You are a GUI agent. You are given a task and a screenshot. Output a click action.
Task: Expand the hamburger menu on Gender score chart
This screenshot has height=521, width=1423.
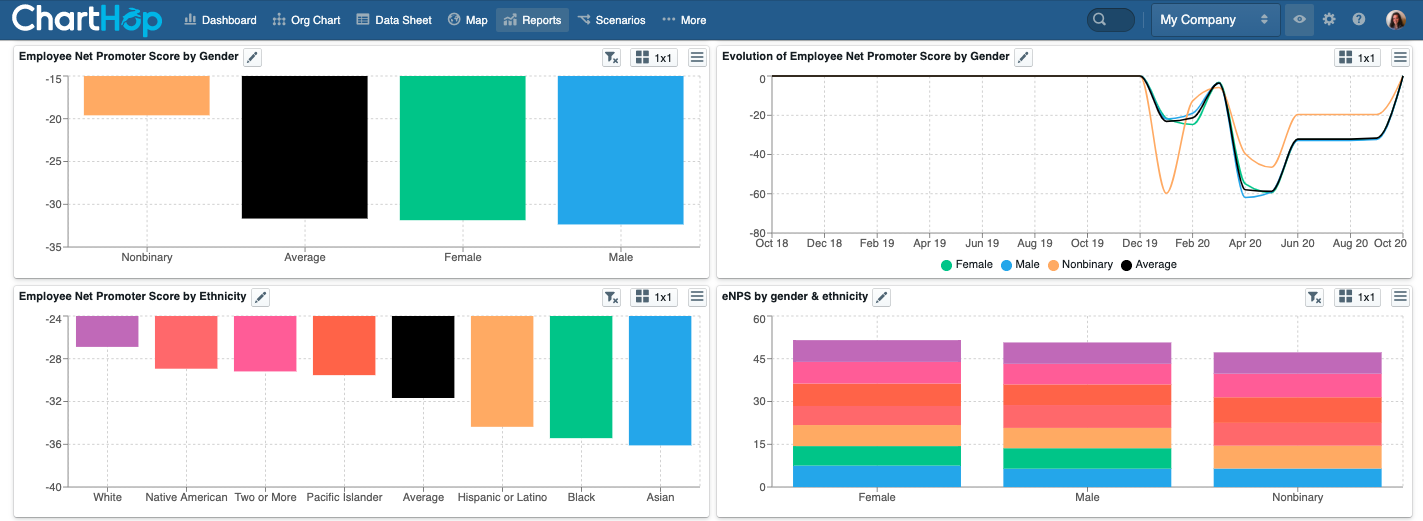698,58
